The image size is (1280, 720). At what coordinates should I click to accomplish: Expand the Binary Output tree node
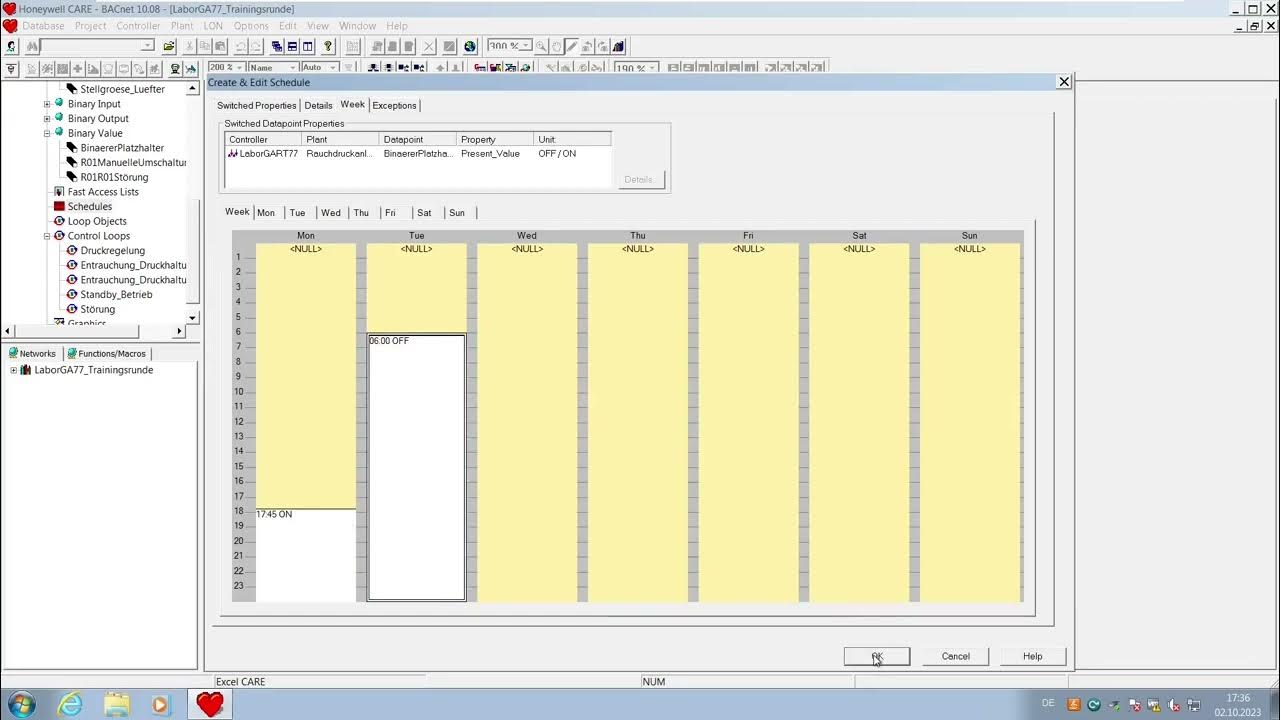(47, 119)
